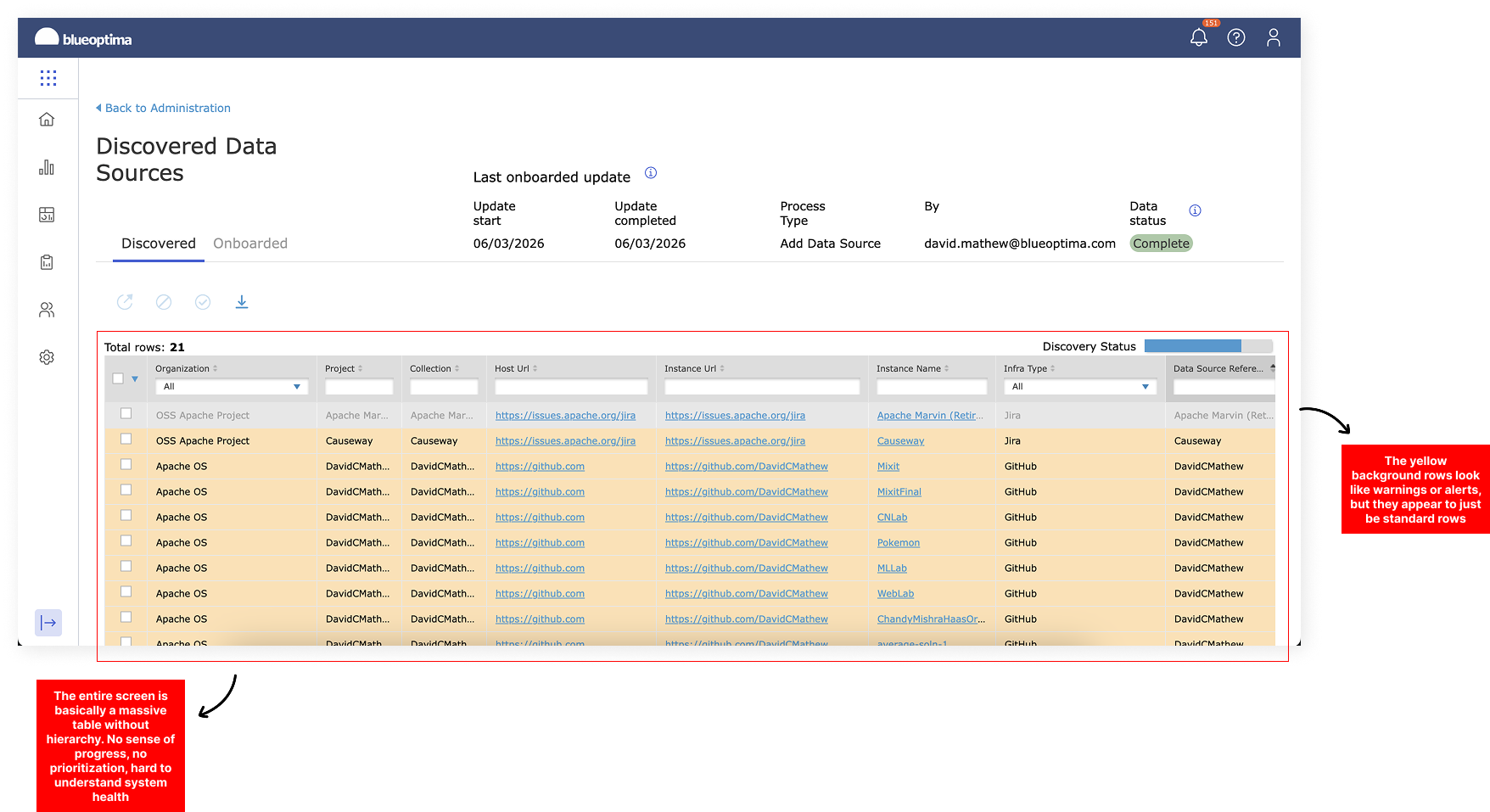Open the clipboard report sidebar icon

47,262
